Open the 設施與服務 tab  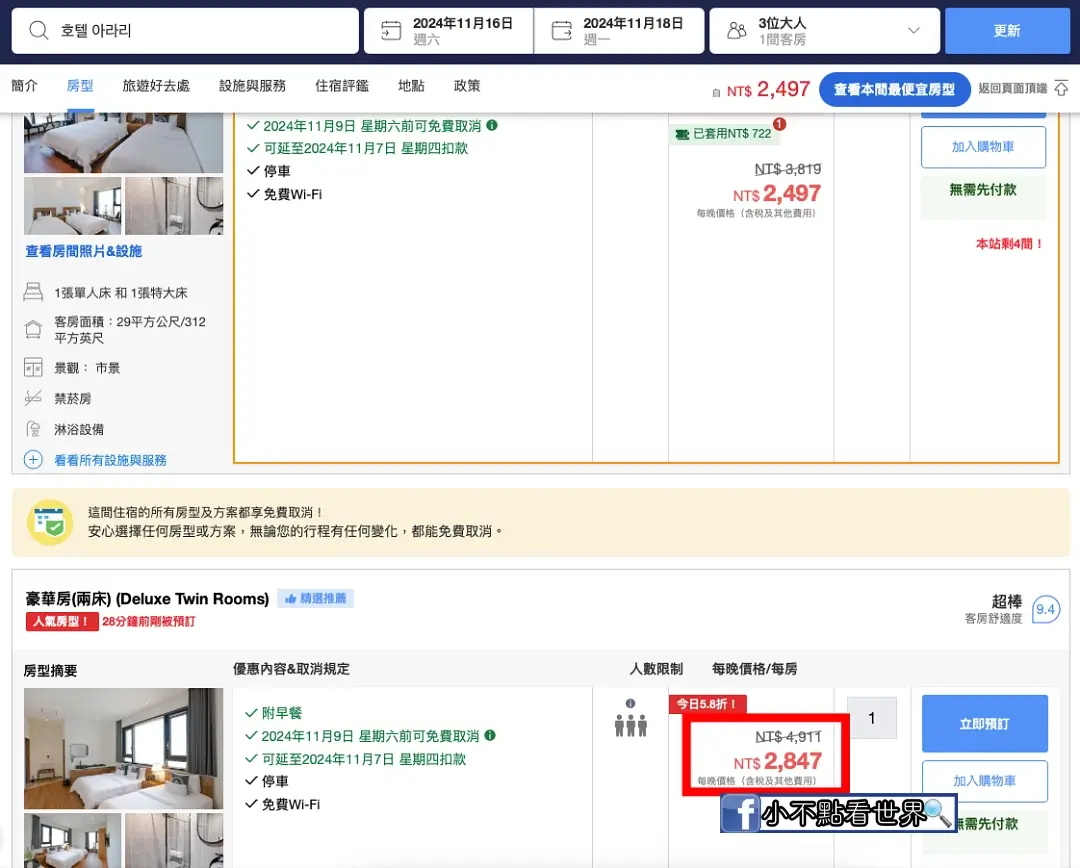tap(252, 85)
